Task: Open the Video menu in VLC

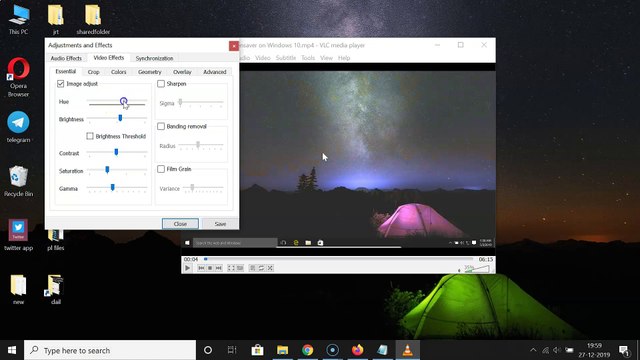Action: [x=263, y=58]
